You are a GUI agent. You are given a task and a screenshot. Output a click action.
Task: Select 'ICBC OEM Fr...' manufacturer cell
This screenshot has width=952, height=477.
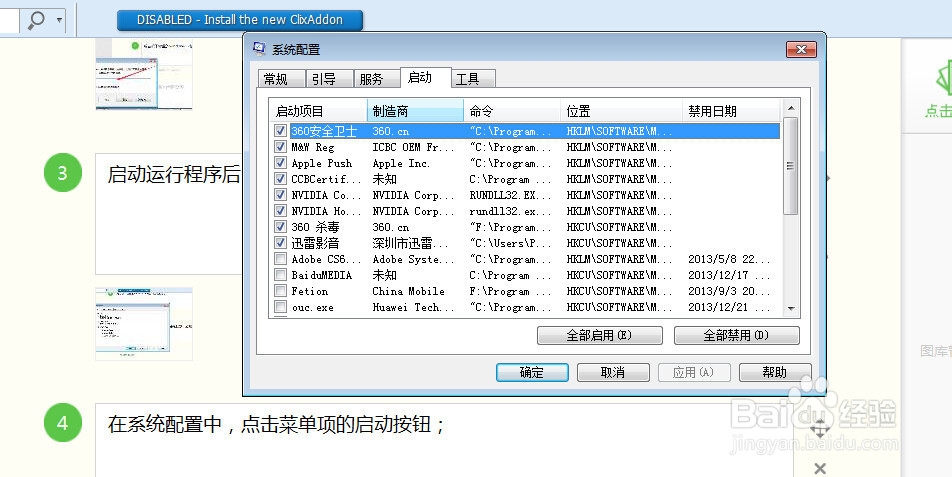pyautogui.click(x=413, y=147)
